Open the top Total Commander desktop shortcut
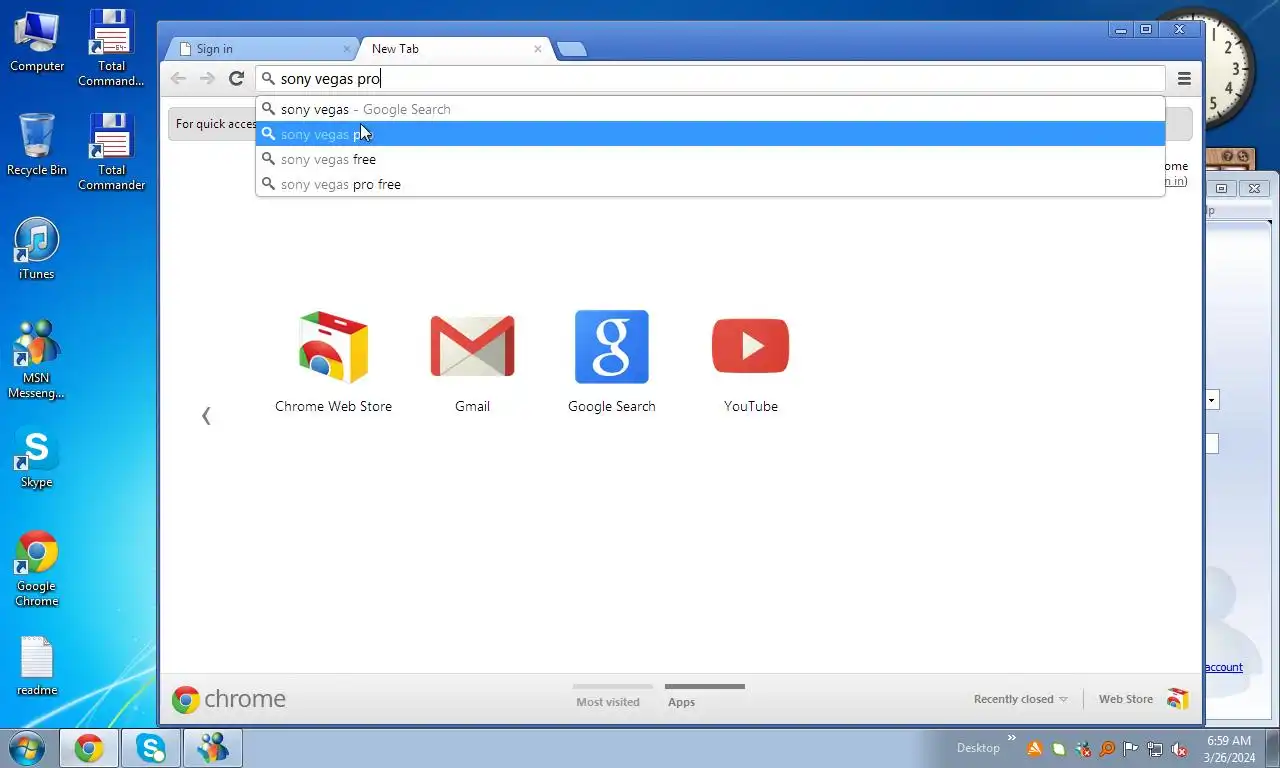The width and height of the screenshot is (1280, 768). [111, 48]
